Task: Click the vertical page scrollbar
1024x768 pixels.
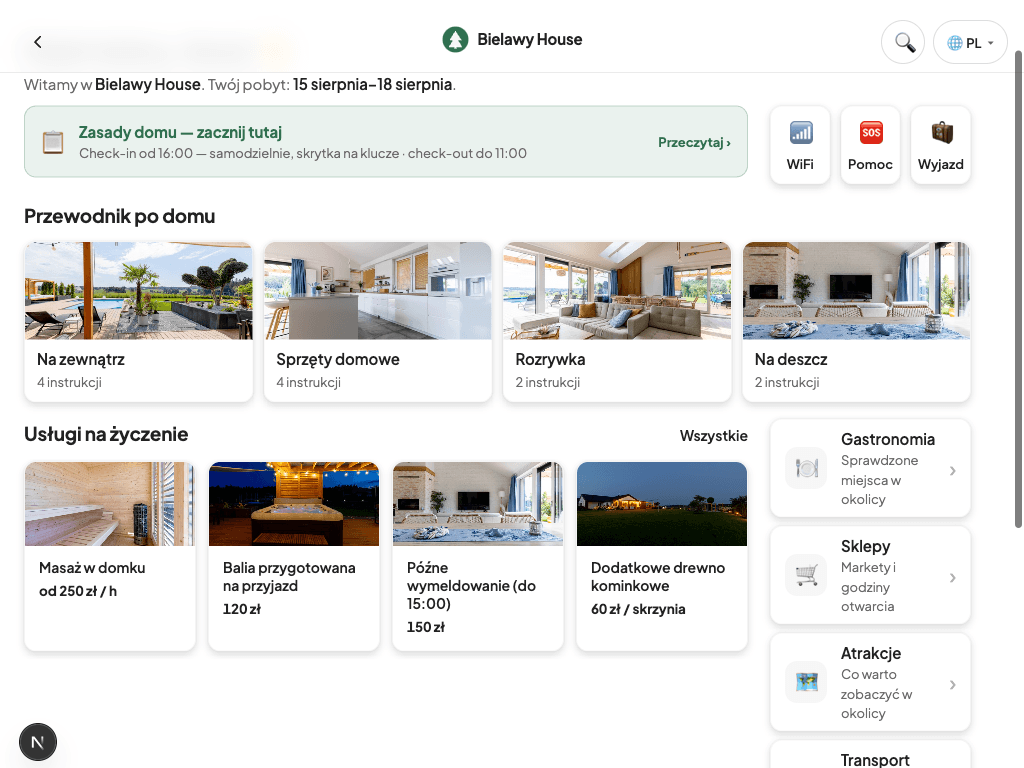Action: click(x=1018, y=289)
